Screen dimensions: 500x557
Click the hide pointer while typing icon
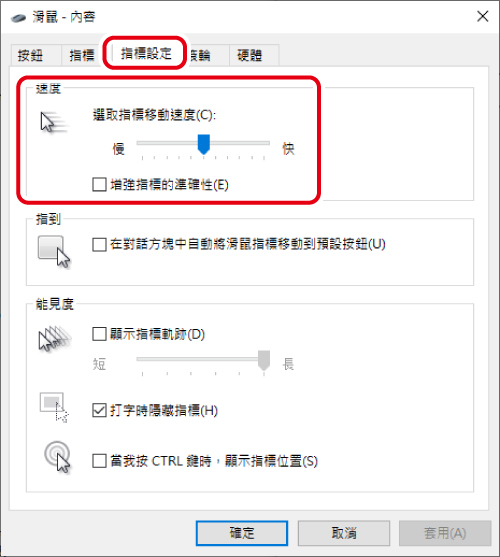coord(54,407)
